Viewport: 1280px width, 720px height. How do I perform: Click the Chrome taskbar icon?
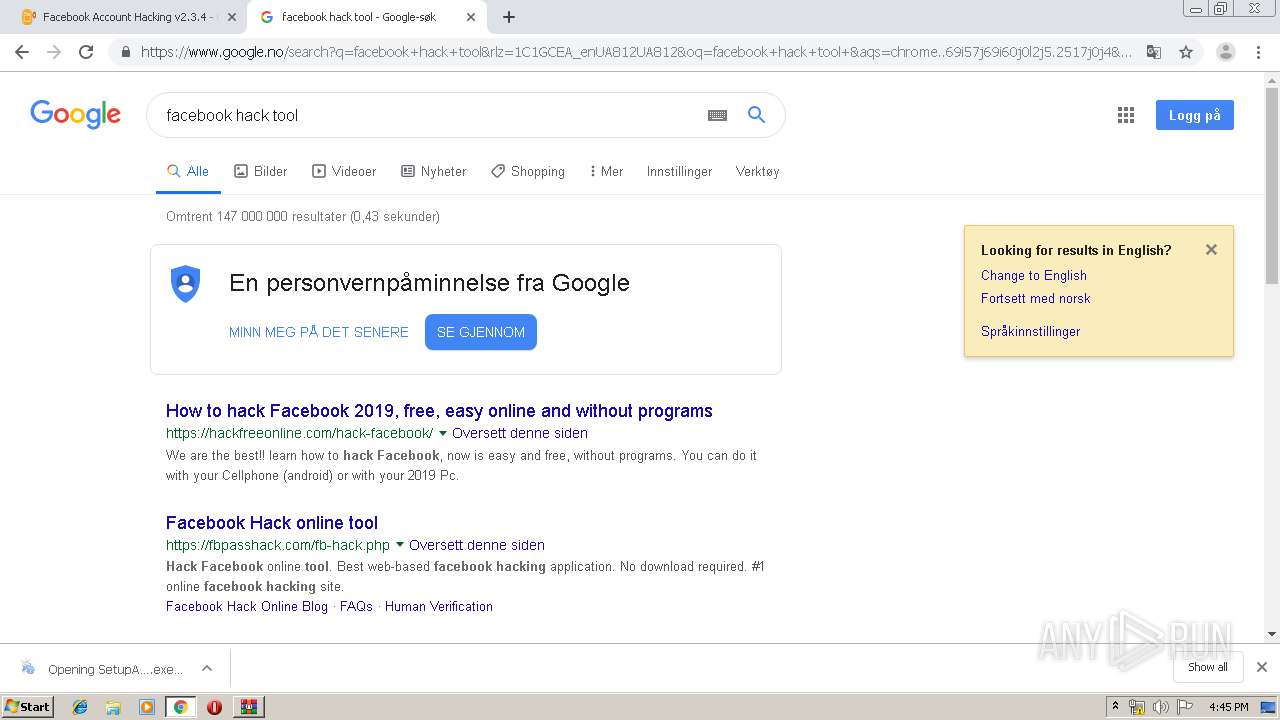pyautogui.click(x=180, y=707)
